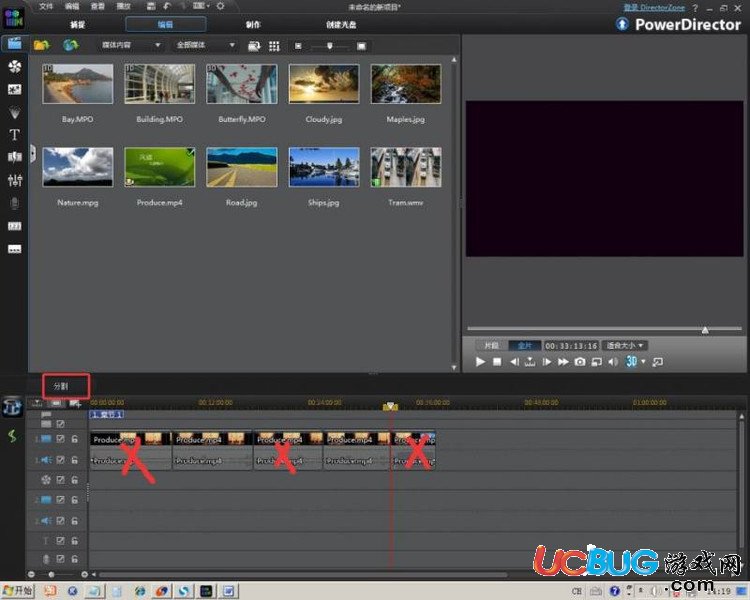
Task: Open the View menu
Action: (98, 6)
